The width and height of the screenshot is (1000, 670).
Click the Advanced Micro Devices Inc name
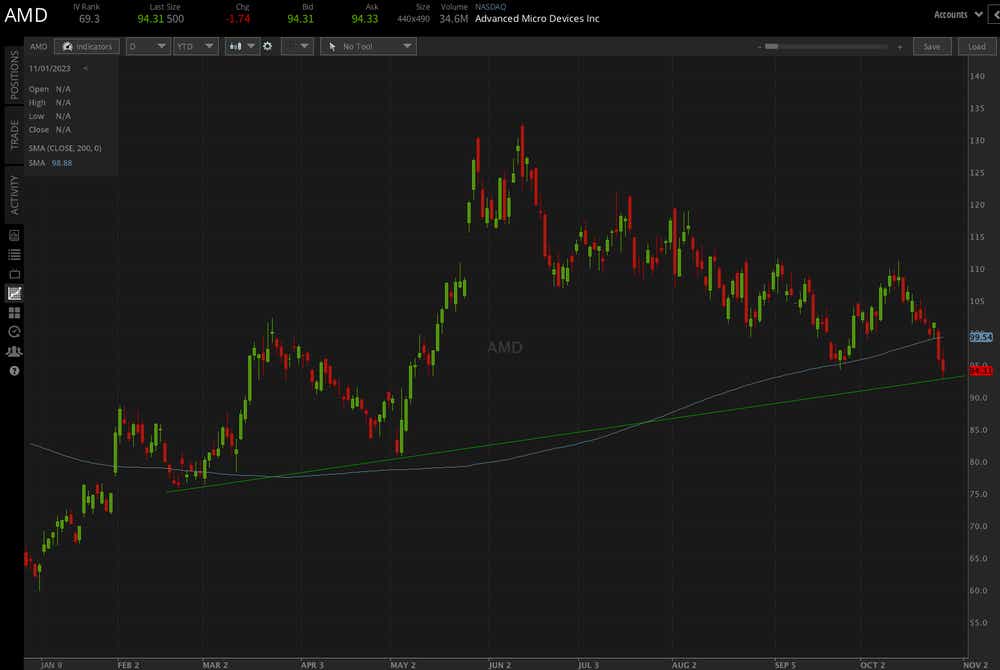537,19
